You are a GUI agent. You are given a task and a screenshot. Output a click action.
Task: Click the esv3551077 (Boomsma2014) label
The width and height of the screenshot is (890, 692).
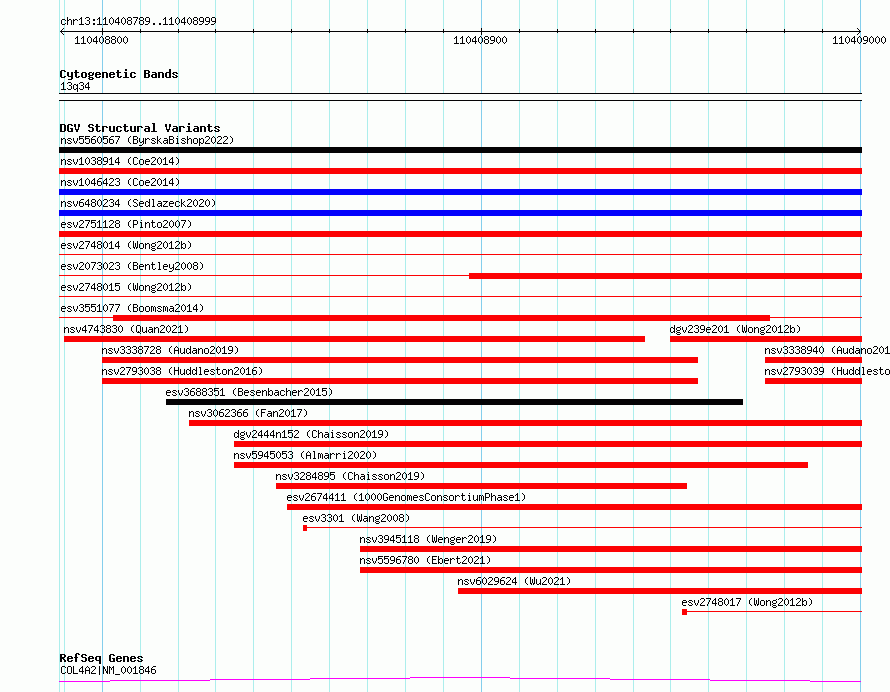click(x=132, y=308)
